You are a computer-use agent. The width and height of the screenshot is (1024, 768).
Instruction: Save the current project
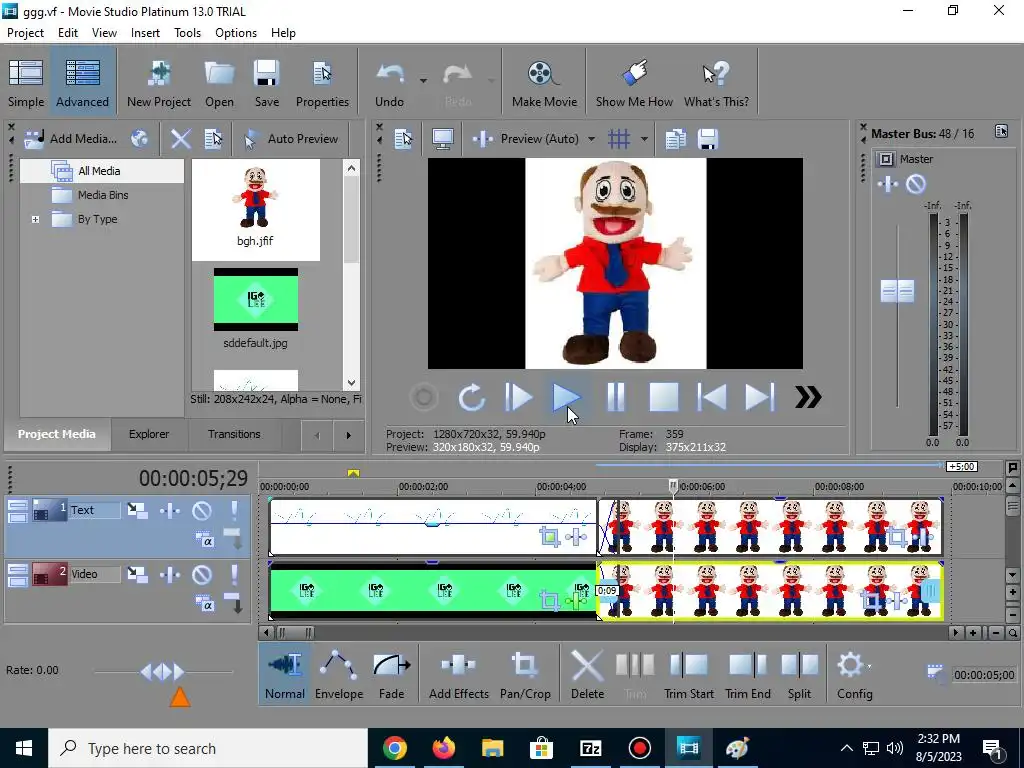[266, 83]
